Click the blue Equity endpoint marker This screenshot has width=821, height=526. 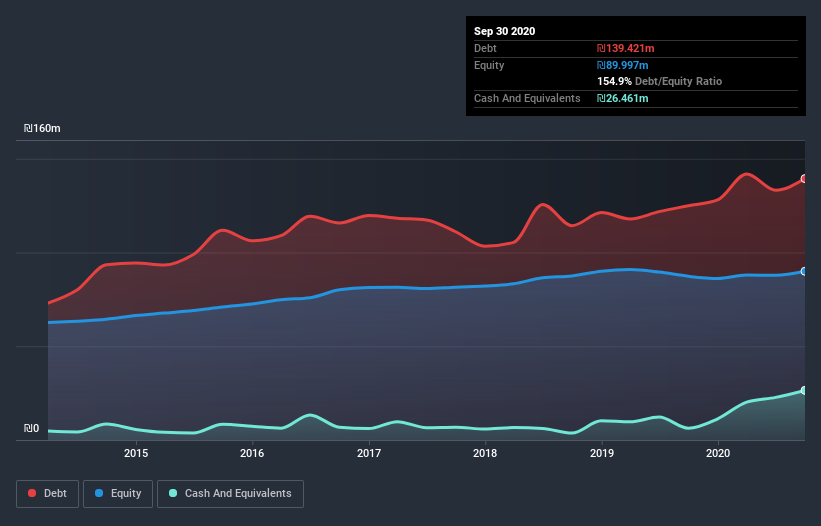coord(804,271)
